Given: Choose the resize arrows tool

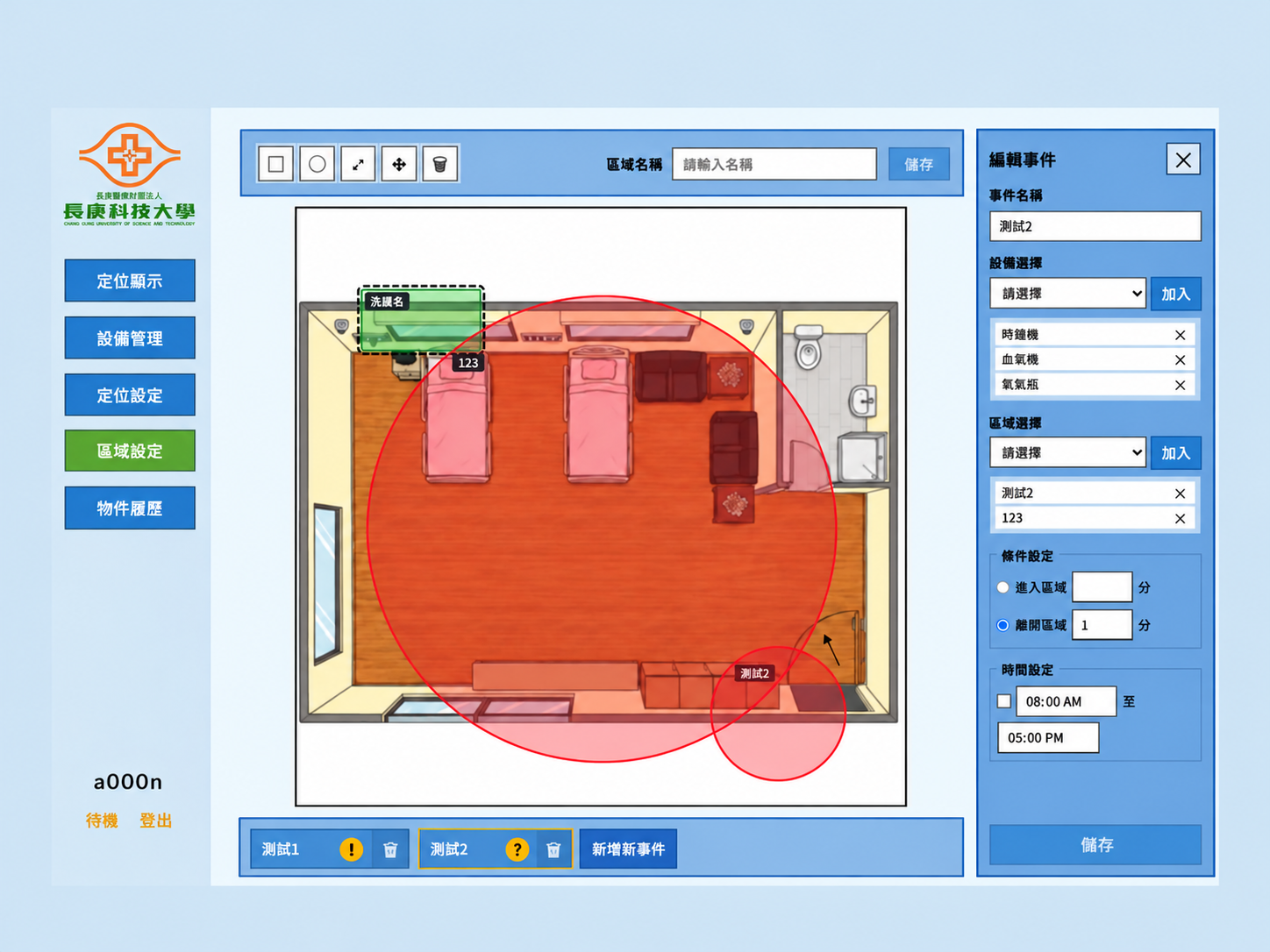Looking at the screenshot, I should (358, 164).
